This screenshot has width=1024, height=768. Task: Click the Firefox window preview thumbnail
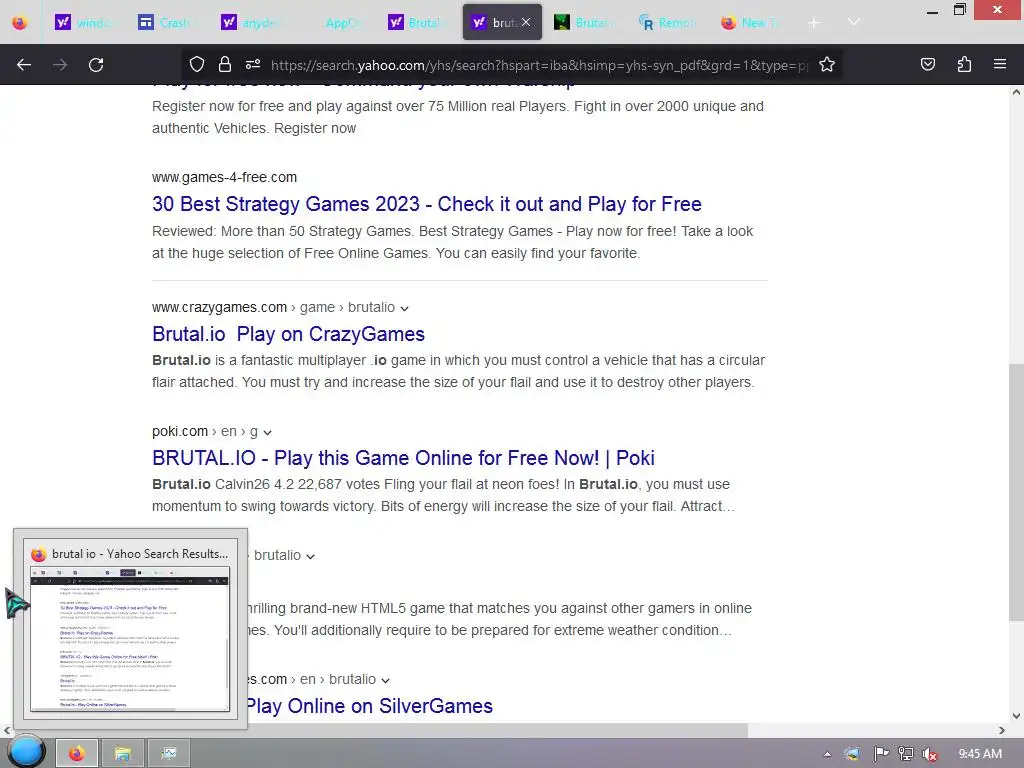[x=130, y=639]
